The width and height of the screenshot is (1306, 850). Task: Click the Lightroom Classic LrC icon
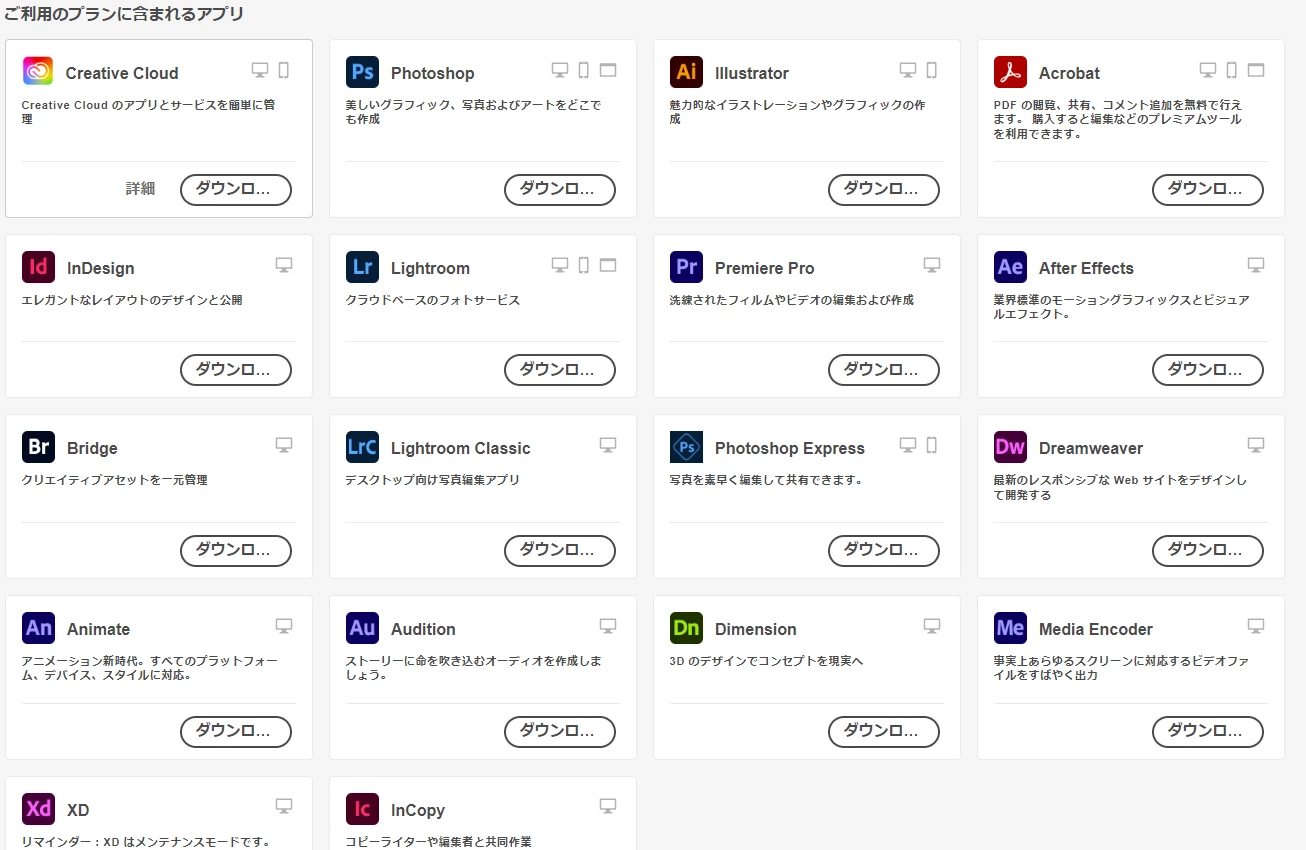point(362,447)
